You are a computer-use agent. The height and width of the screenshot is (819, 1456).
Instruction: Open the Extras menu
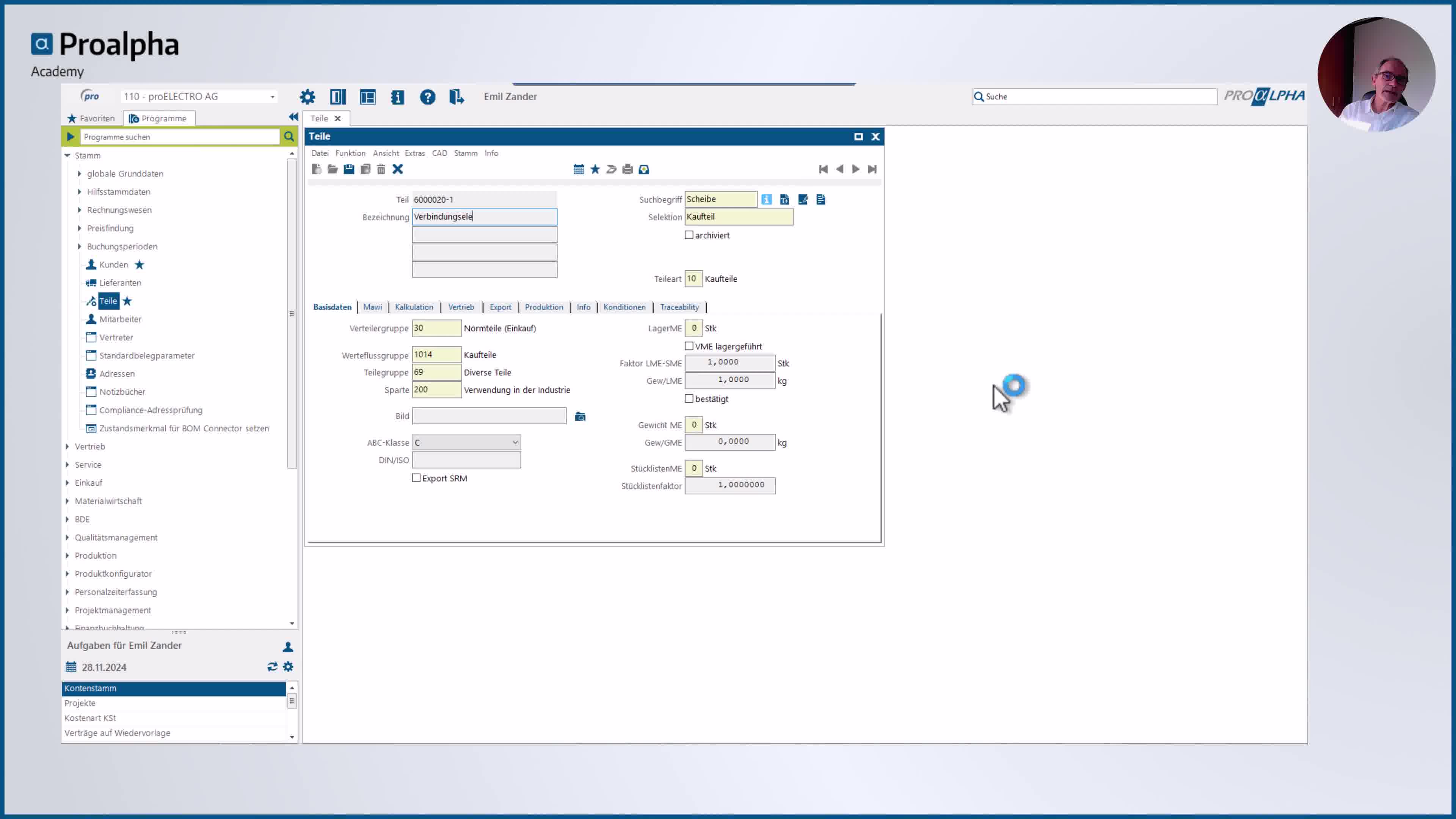coord(415,153)
